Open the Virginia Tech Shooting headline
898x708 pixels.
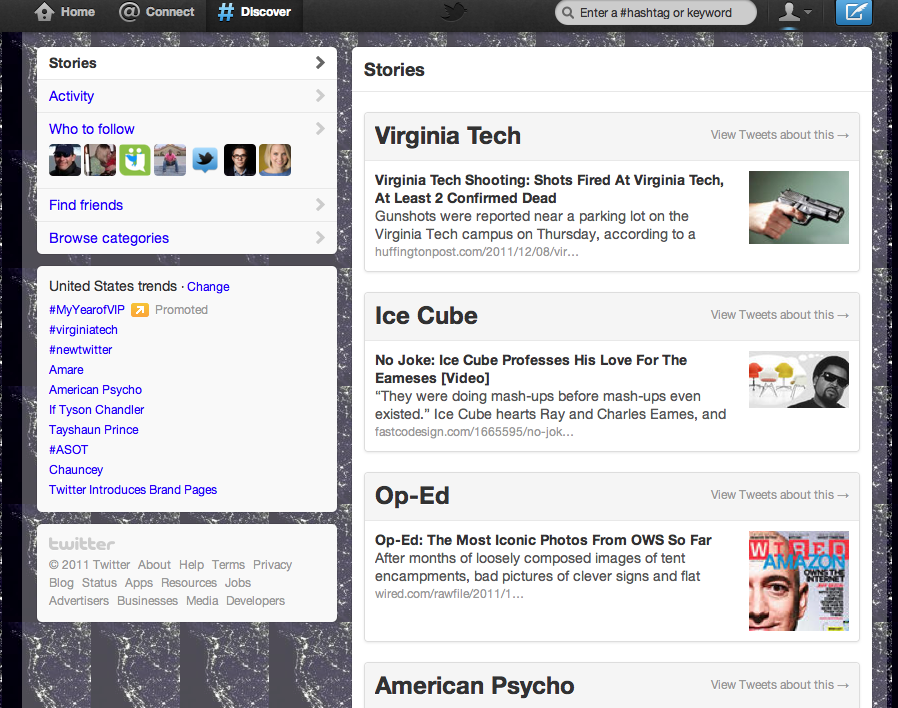tap(549, 189)
